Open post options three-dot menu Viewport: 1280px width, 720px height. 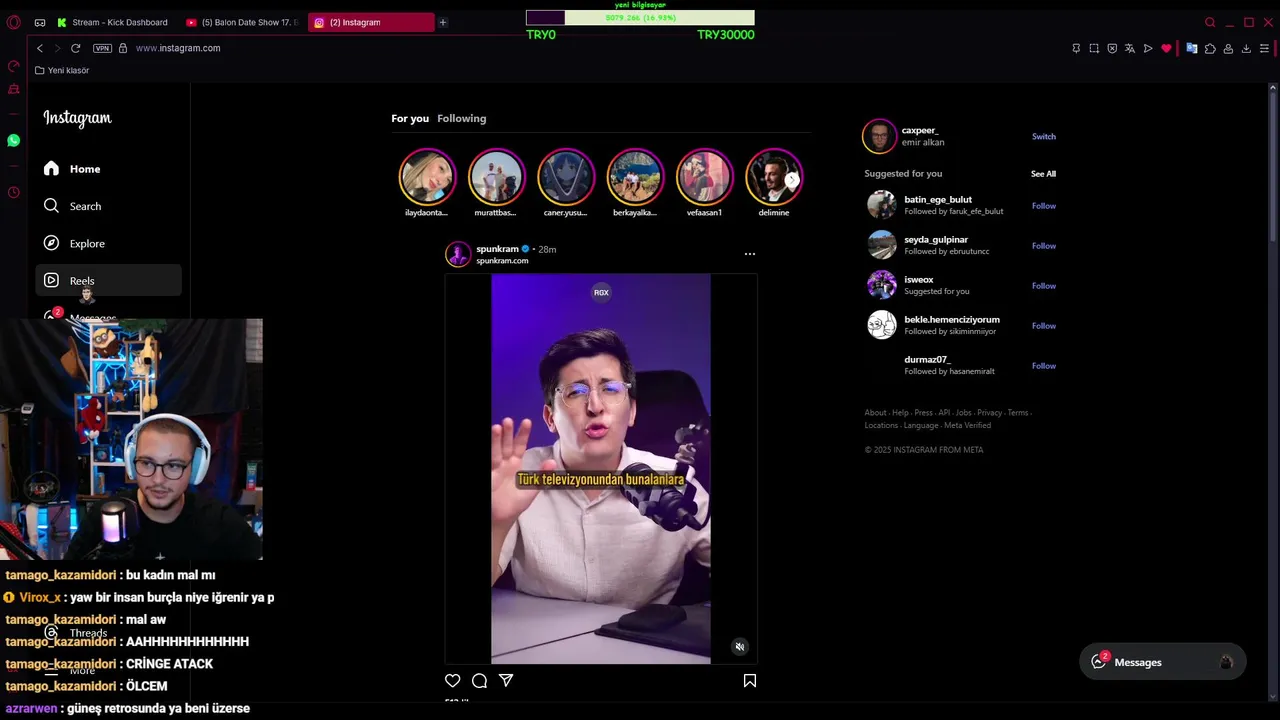click(x=750, y=254)
